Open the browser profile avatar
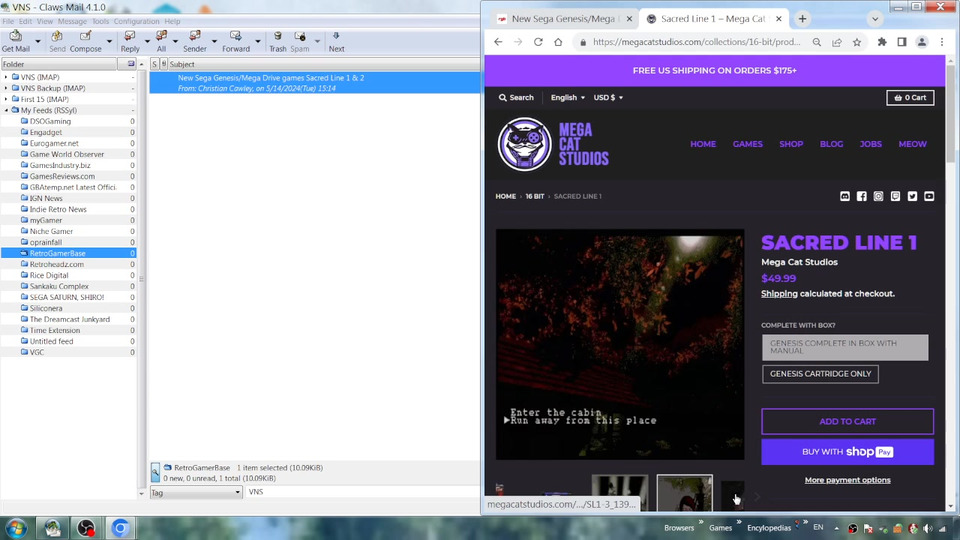The width and height of the screenshot is (960, 540). (921, 42)
